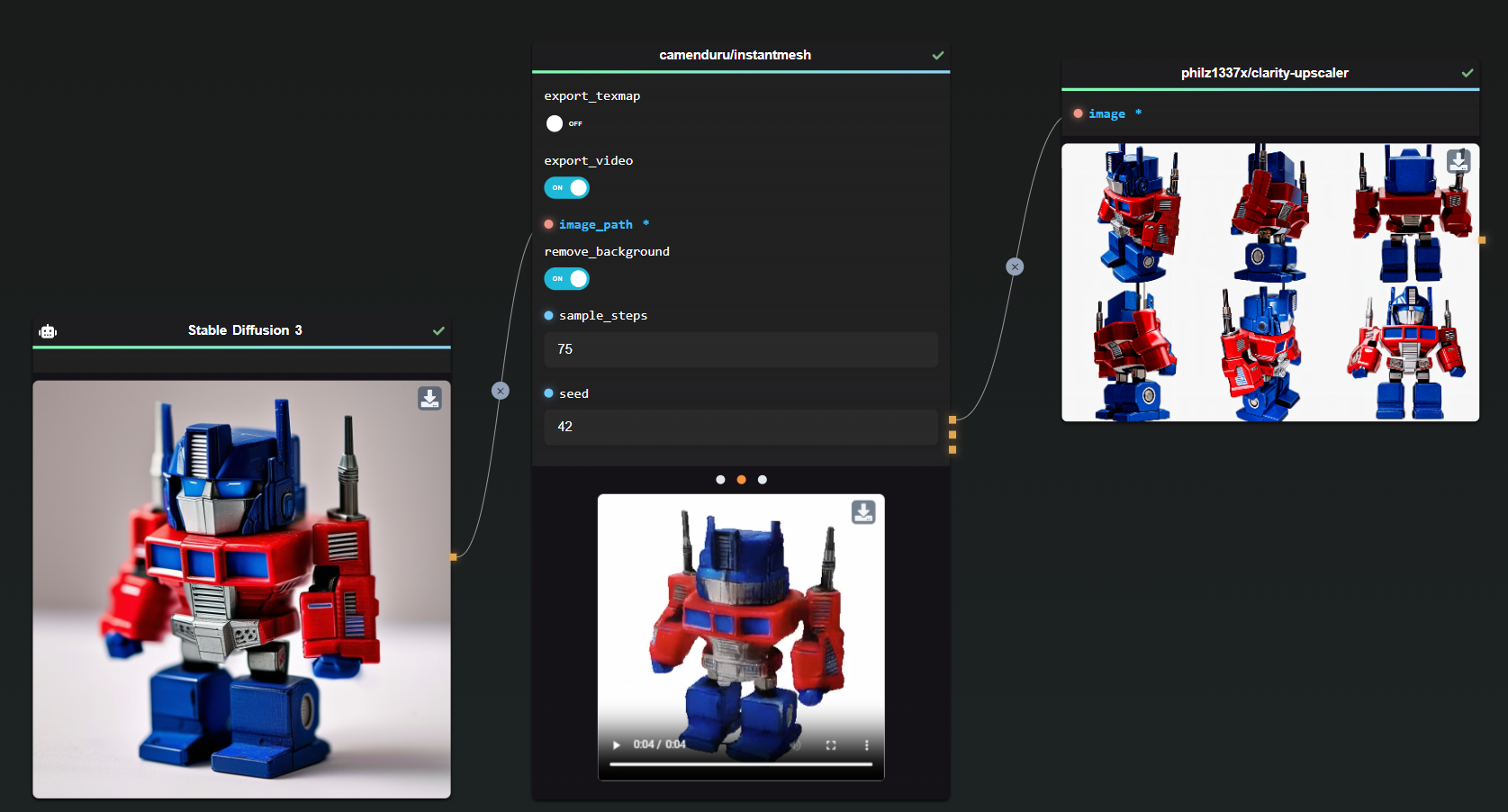Select the first output page dot

(720, 480)
